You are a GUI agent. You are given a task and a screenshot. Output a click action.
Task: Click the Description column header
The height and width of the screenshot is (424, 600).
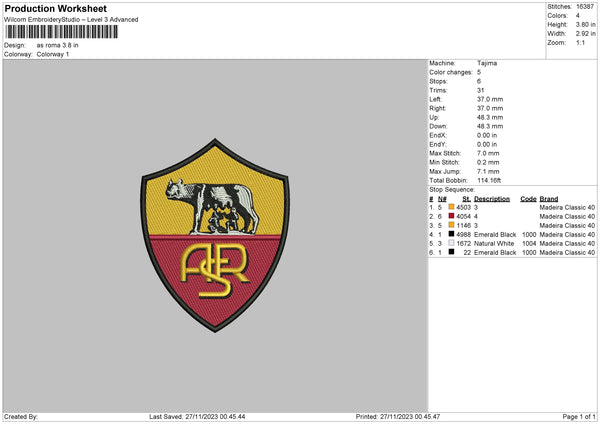(492, 199)
